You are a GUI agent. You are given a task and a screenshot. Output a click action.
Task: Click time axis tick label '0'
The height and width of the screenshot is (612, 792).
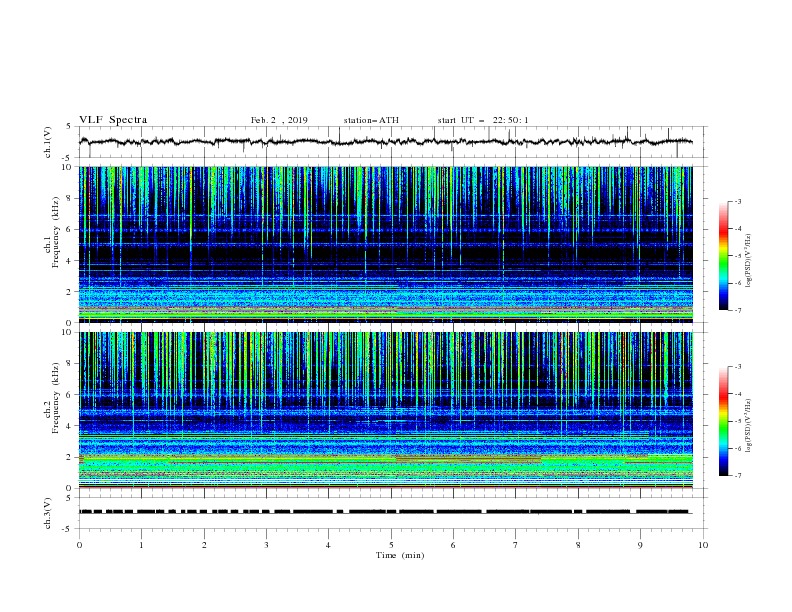tap(79, 545)
